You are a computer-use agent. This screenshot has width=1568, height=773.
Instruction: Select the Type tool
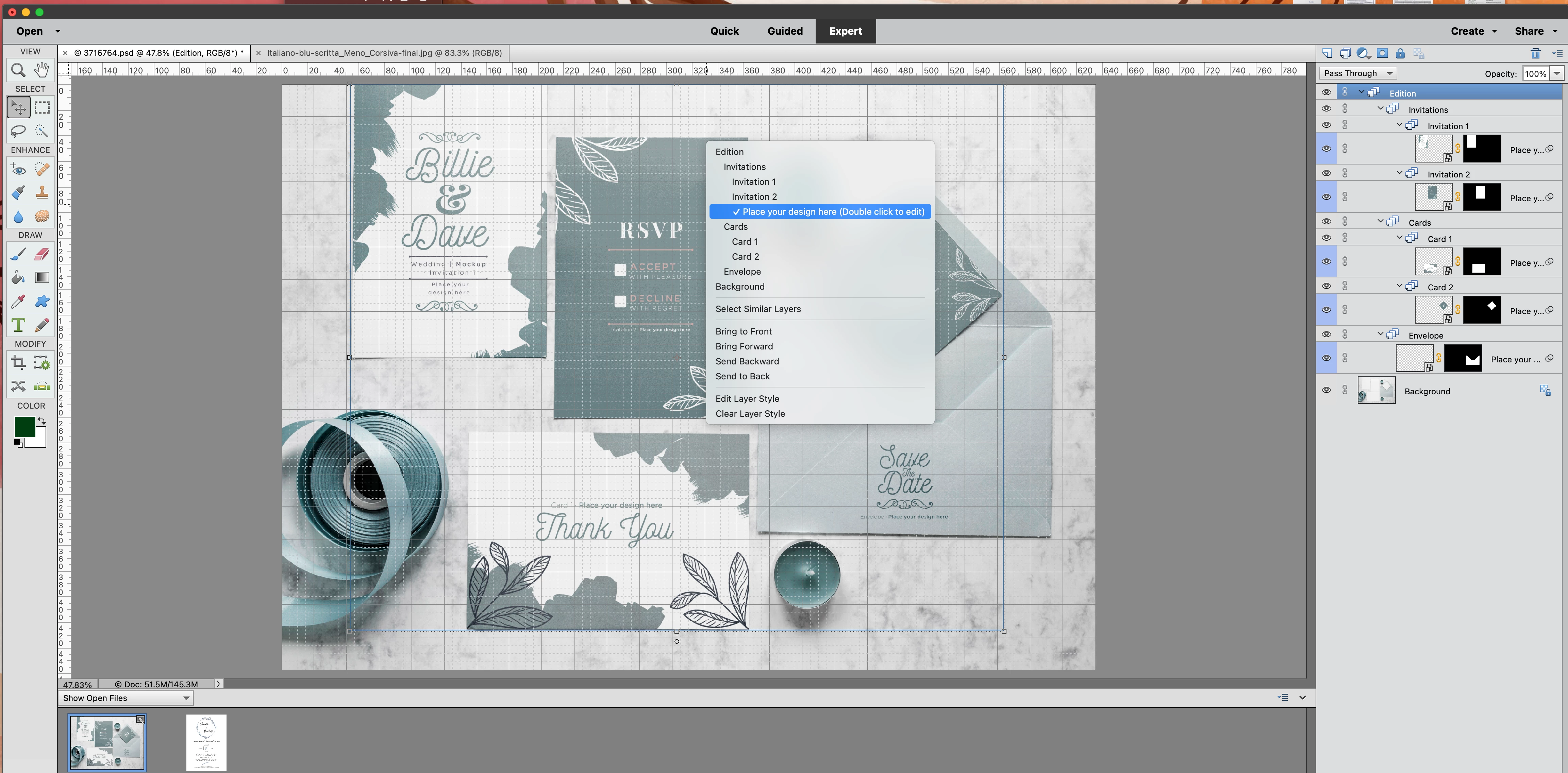point(18,325)
